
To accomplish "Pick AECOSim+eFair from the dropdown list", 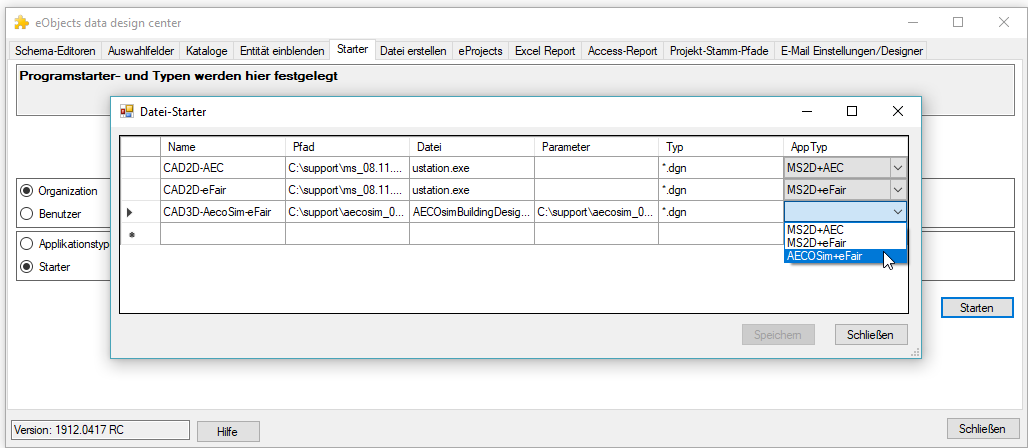I will tap(844, 256).
